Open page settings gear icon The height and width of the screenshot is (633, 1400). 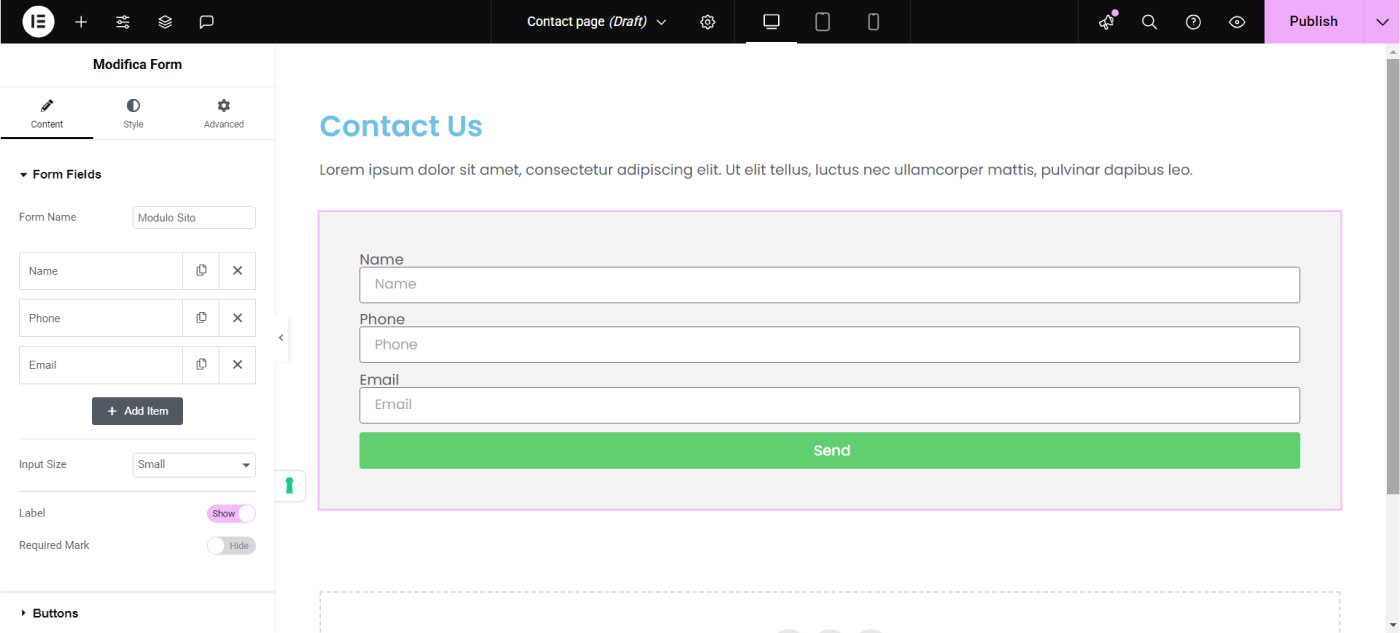708,22
